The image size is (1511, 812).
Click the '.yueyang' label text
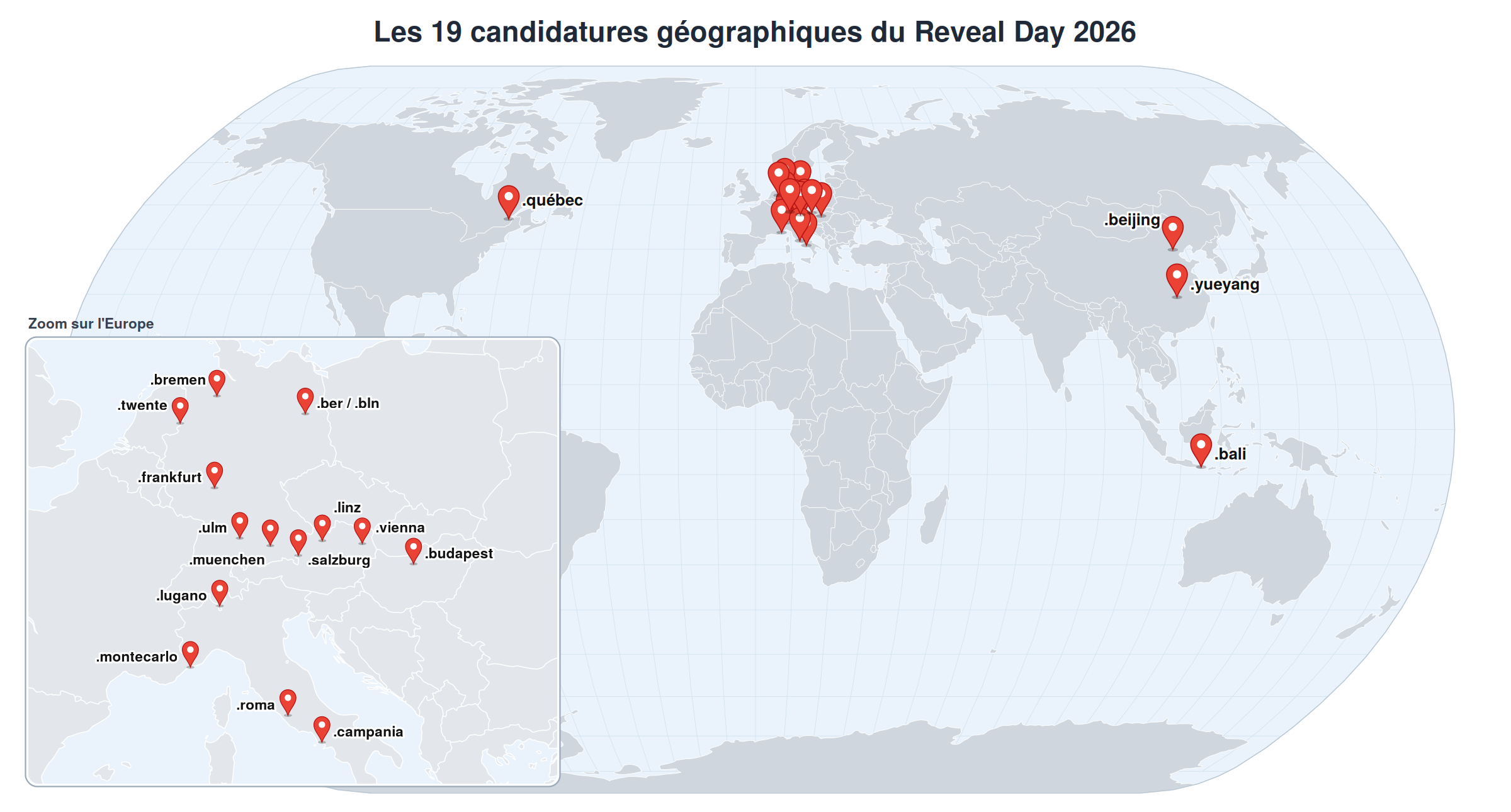click(x=1225, y=285)
